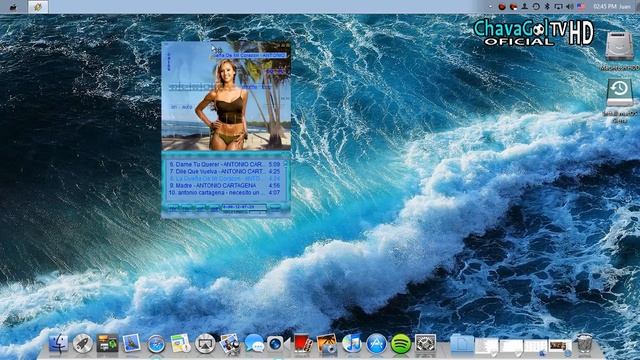Select track 6 Dame Tu Querer
The height and width of the screenshot is (360, 640).
click(224, 164)
